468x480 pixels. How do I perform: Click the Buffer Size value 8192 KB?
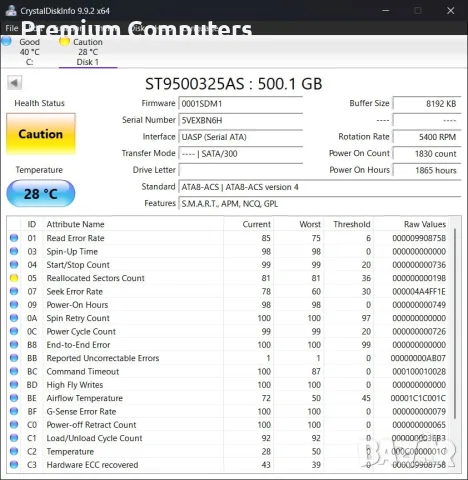click(x=427, y=104)
